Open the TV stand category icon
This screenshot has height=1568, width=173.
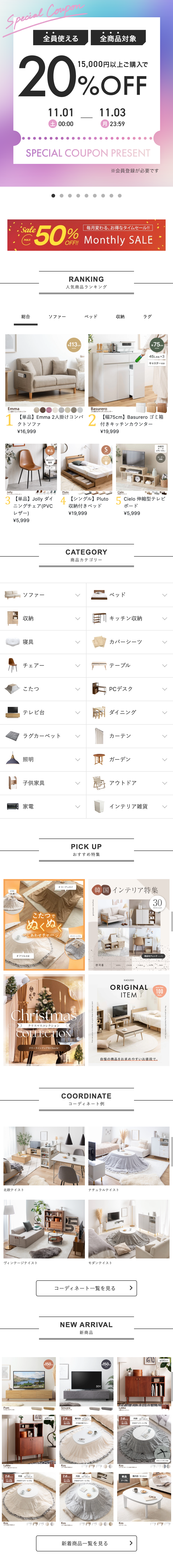pyautogui.click(x=12, y=712)
